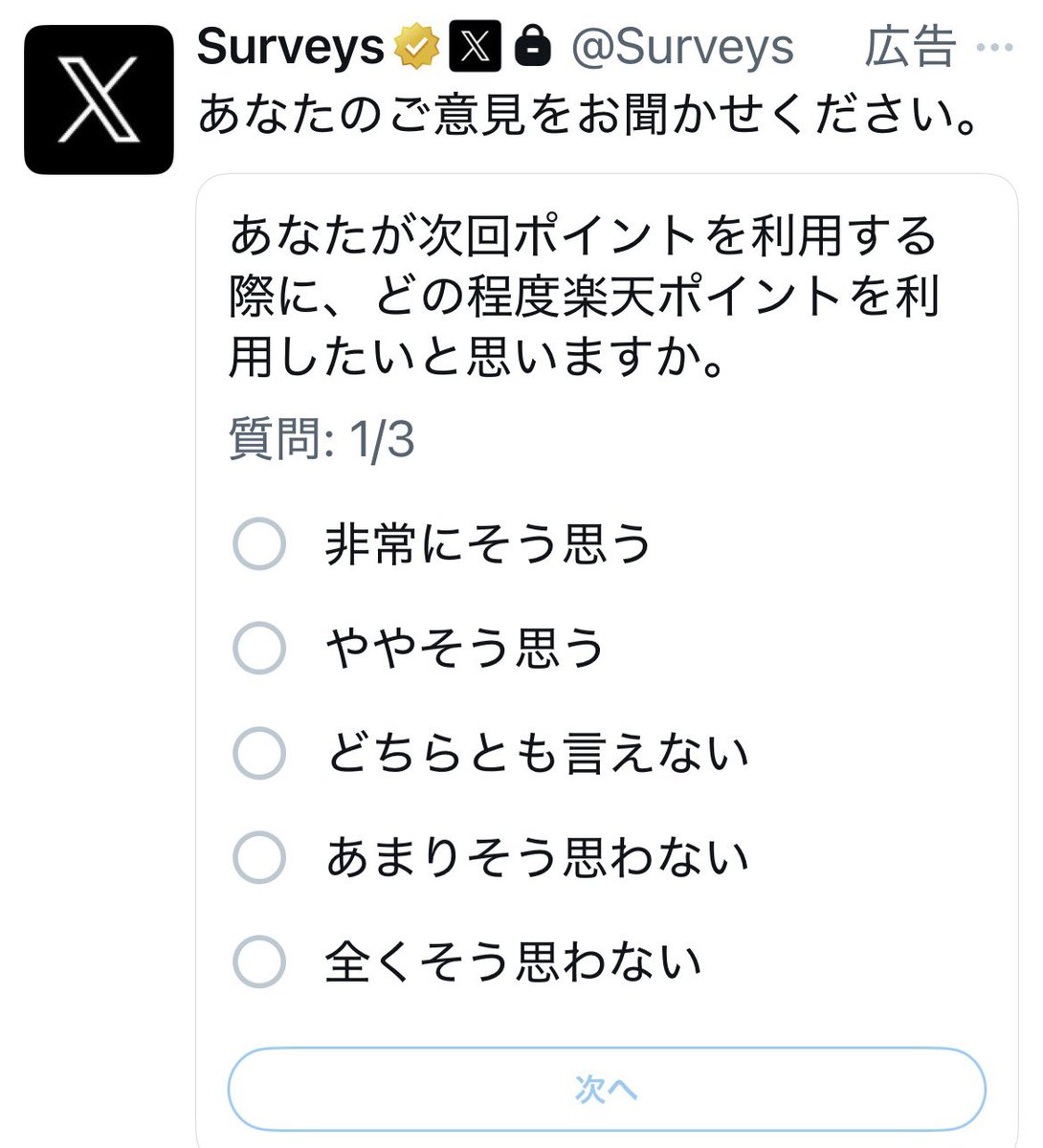Click the answer label text どちらとも言えない
The width and height of the screenshot is (1043, 1148).
point(537,753)
